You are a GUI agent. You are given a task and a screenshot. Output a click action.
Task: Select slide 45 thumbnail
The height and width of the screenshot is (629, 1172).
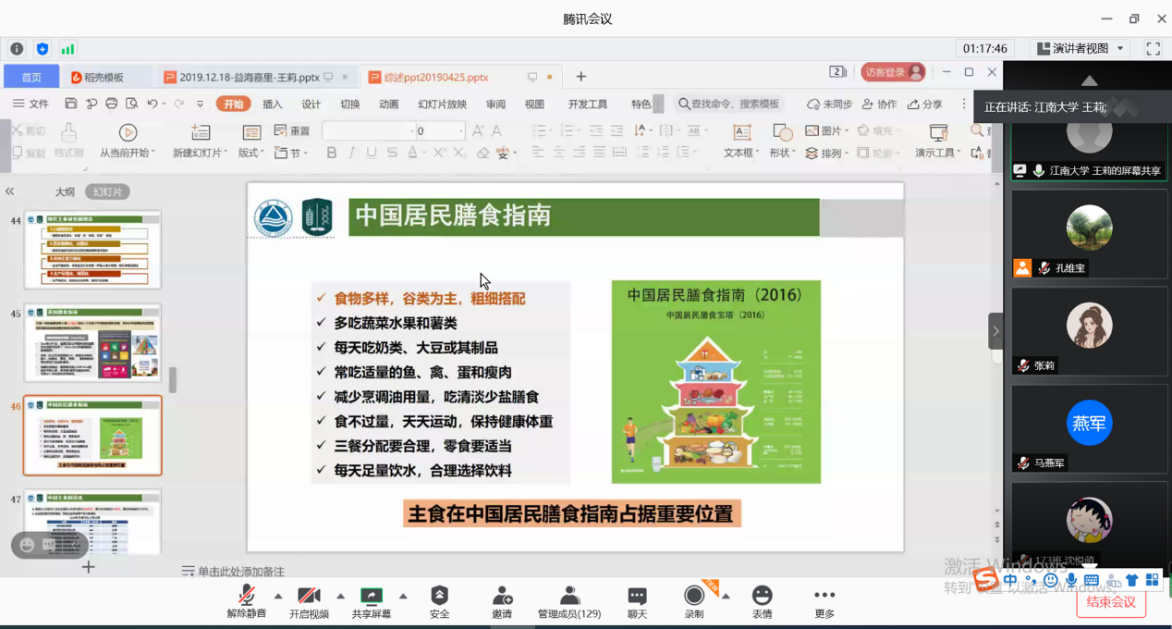[92, 342]
